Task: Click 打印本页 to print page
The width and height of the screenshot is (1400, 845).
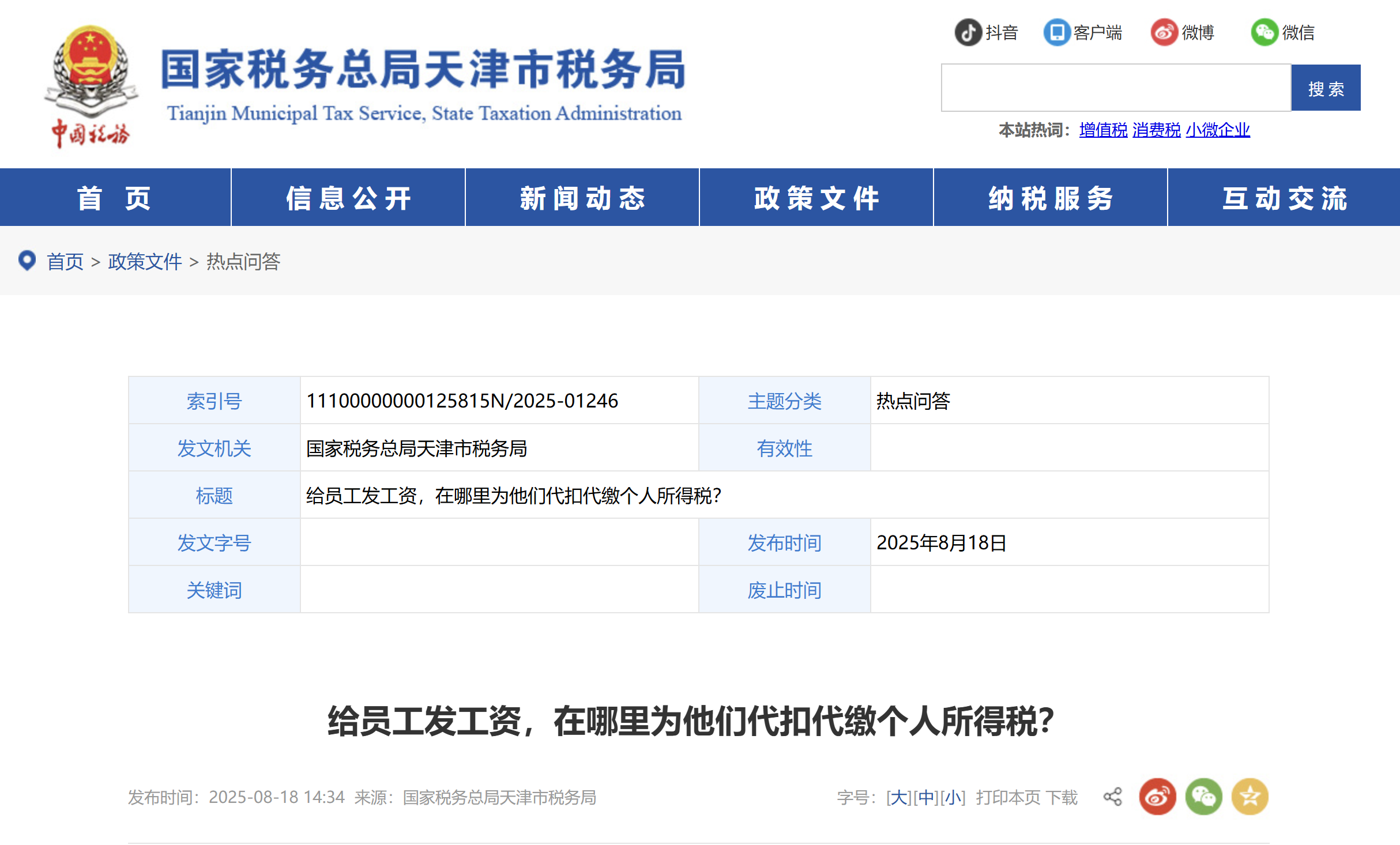Action: tap(1008, 798)
